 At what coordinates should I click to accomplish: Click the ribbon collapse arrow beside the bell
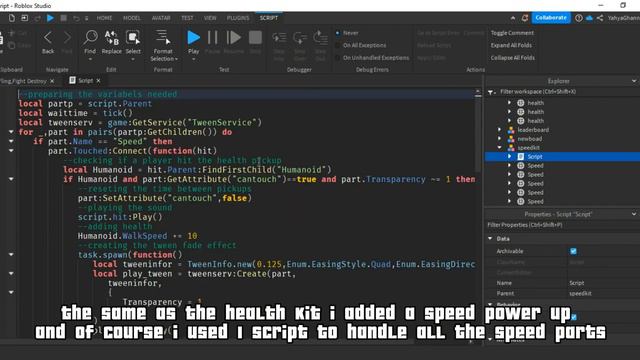tap(513, 18)
